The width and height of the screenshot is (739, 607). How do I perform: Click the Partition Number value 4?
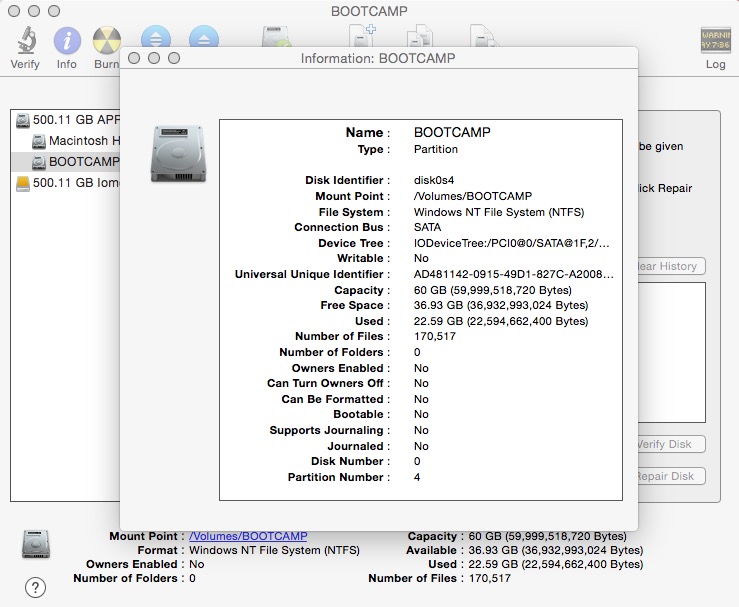tap(417, 477)
